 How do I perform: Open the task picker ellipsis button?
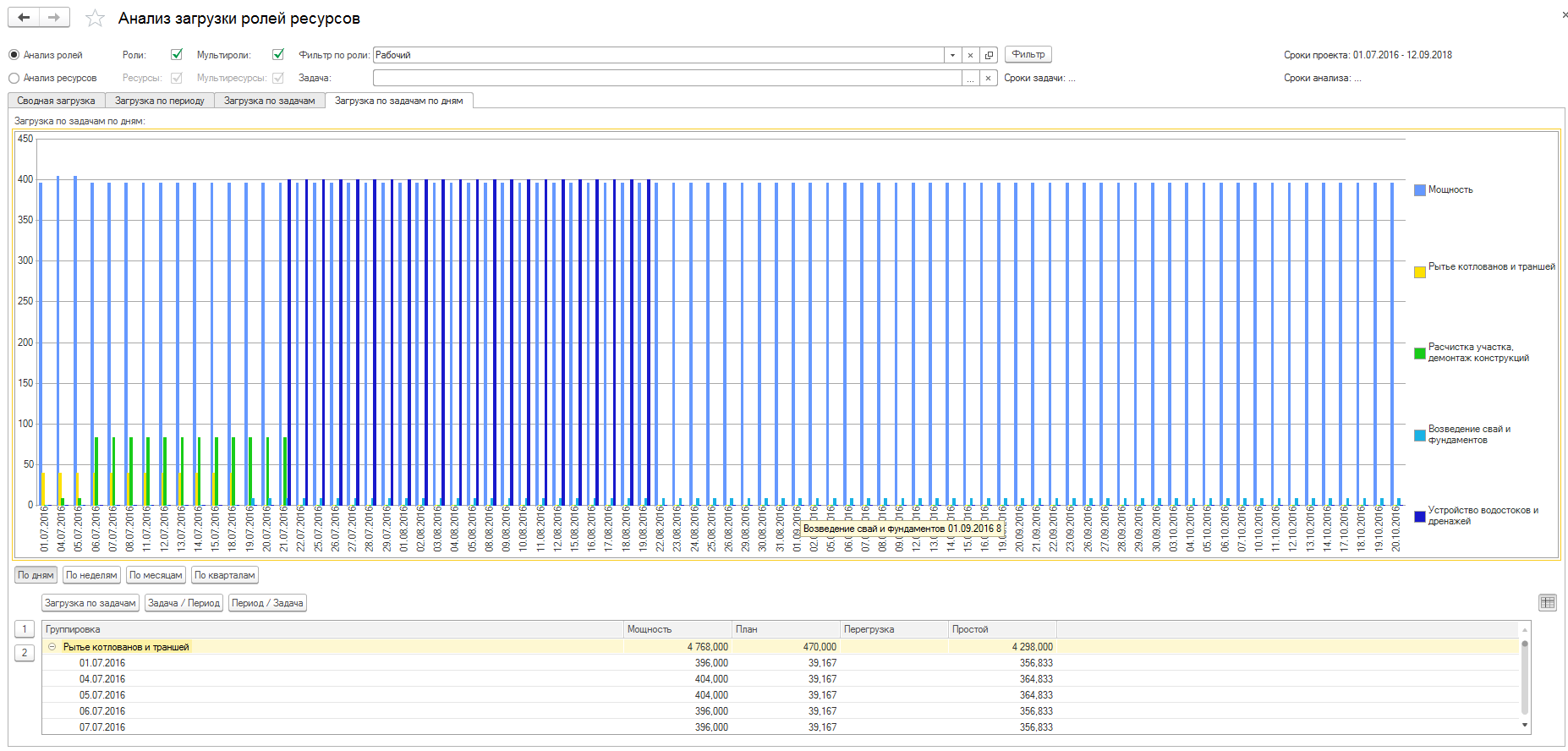coord(970,78)
